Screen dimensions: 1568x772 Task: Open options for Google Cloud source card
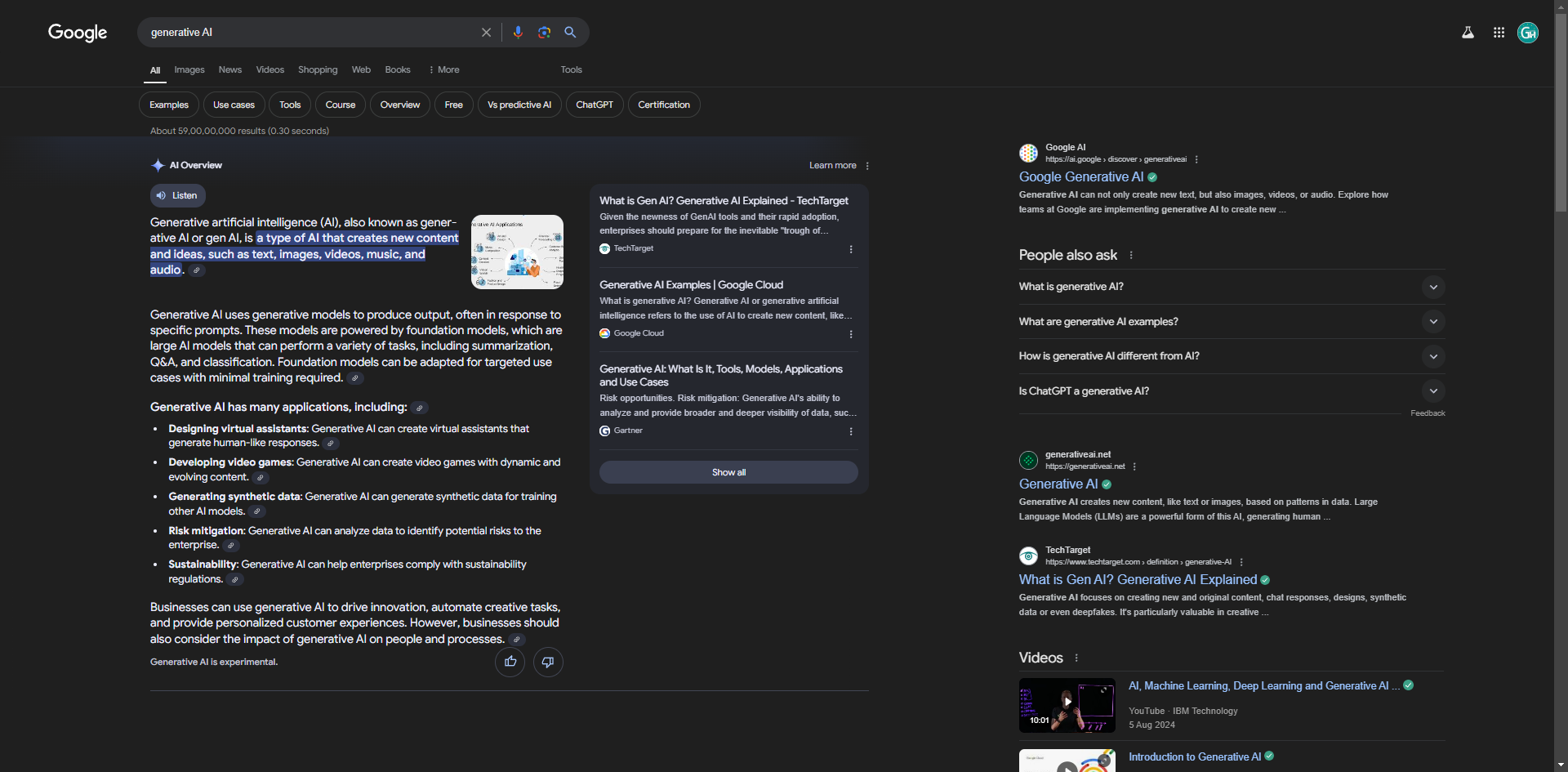pyautogui.click(x=851, y=334)
